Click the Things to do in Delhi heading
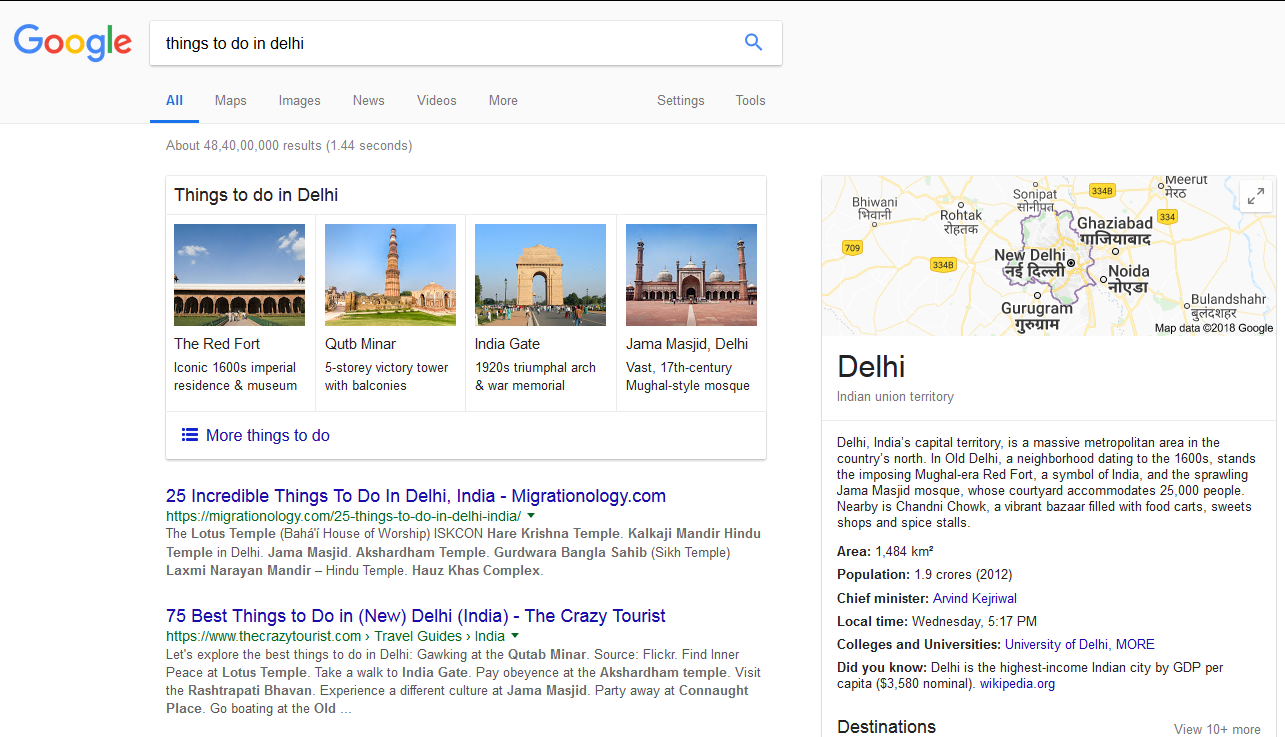Screen dimensions: 1285x737 [256, 195]
